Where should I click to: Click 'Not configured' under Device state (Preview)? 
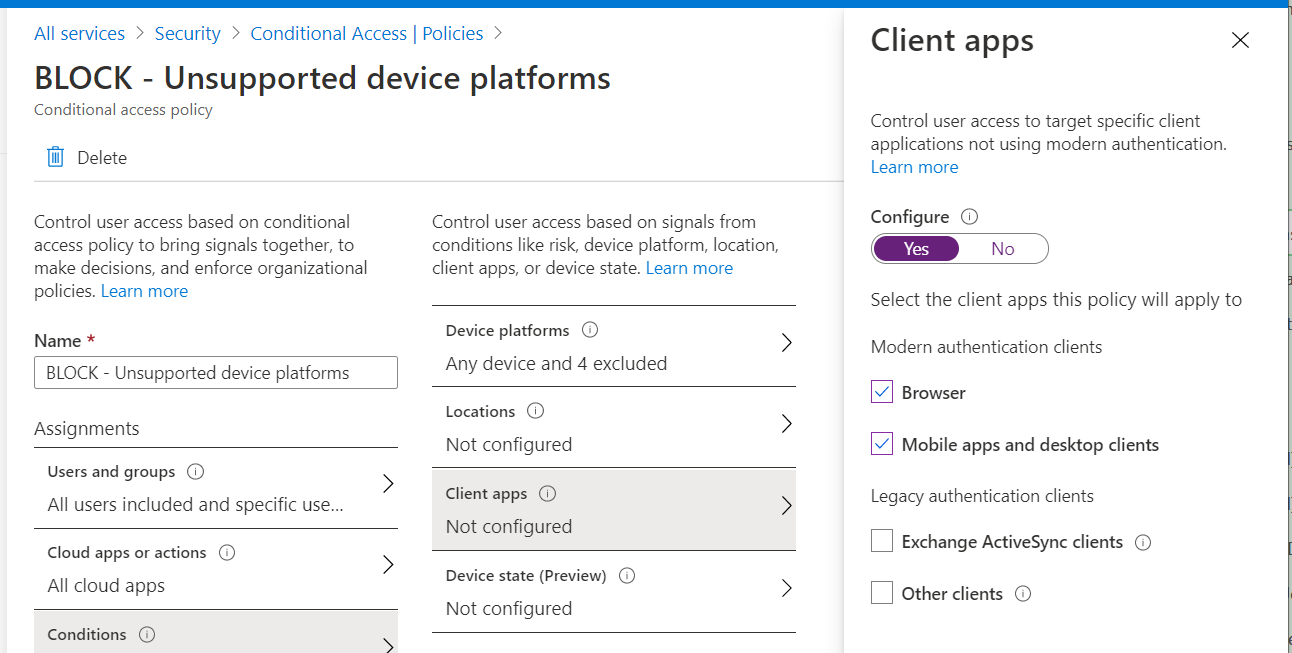pyautogui.click(x=509, y=609)
